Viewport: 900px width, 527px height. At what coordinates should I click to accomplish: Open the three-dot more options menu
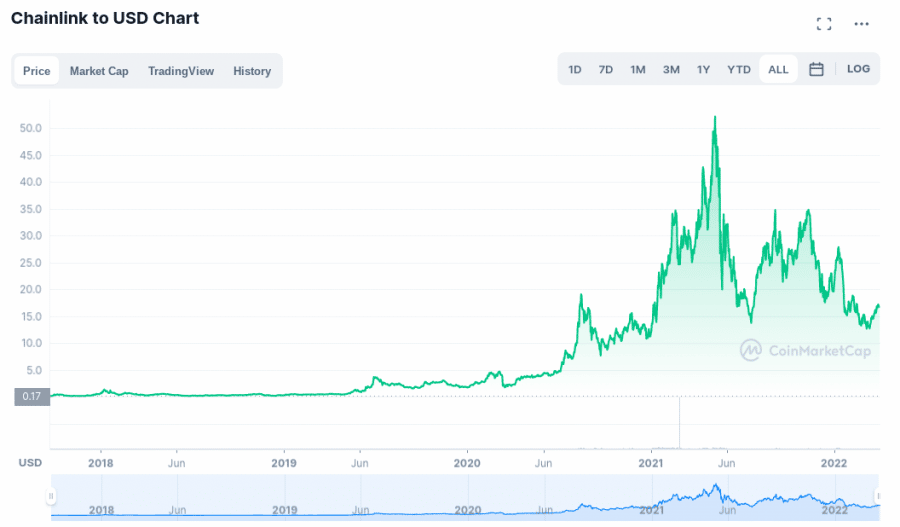[x=861, y=24]
